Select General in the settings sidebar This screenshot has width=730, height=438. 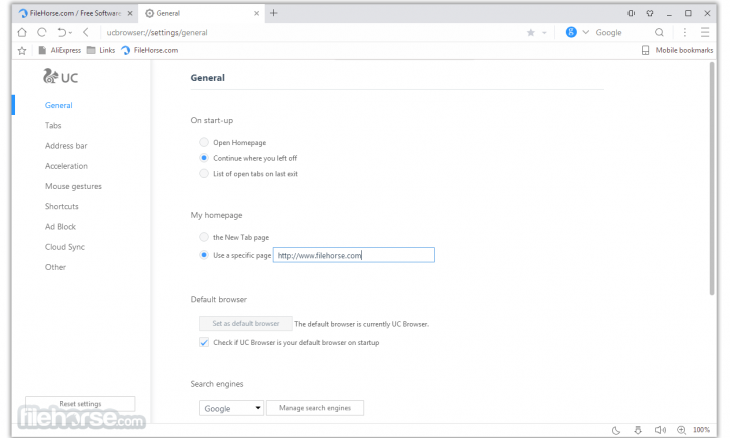(59, 105)
